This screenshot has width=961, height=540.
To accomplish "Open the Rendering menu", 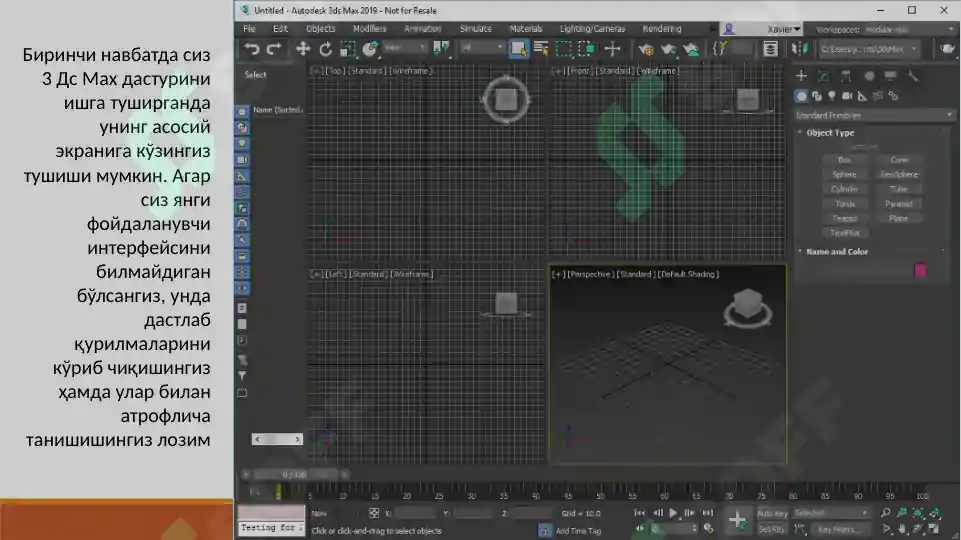I will 662,29.
